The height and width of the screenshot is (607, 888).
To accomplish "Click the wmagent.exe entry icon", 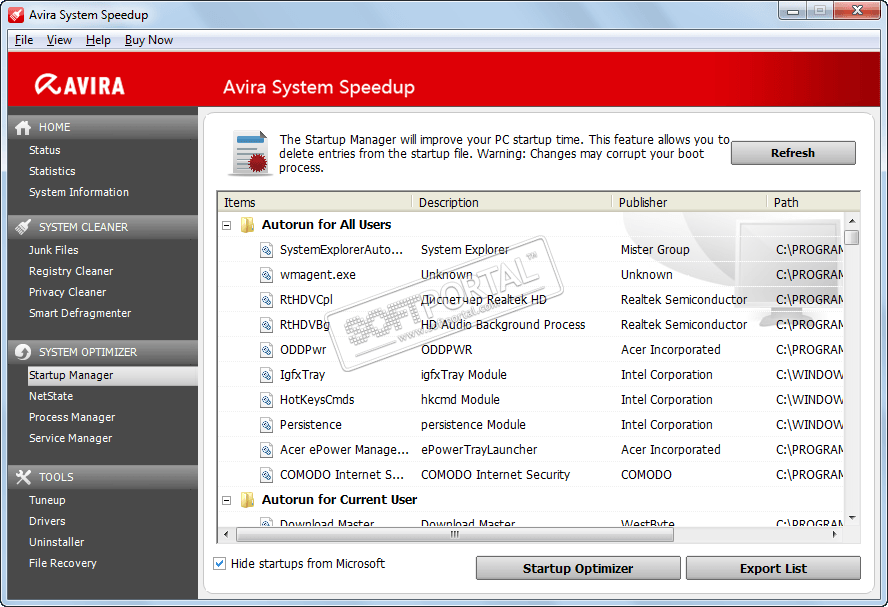I will tap(267, 275).
